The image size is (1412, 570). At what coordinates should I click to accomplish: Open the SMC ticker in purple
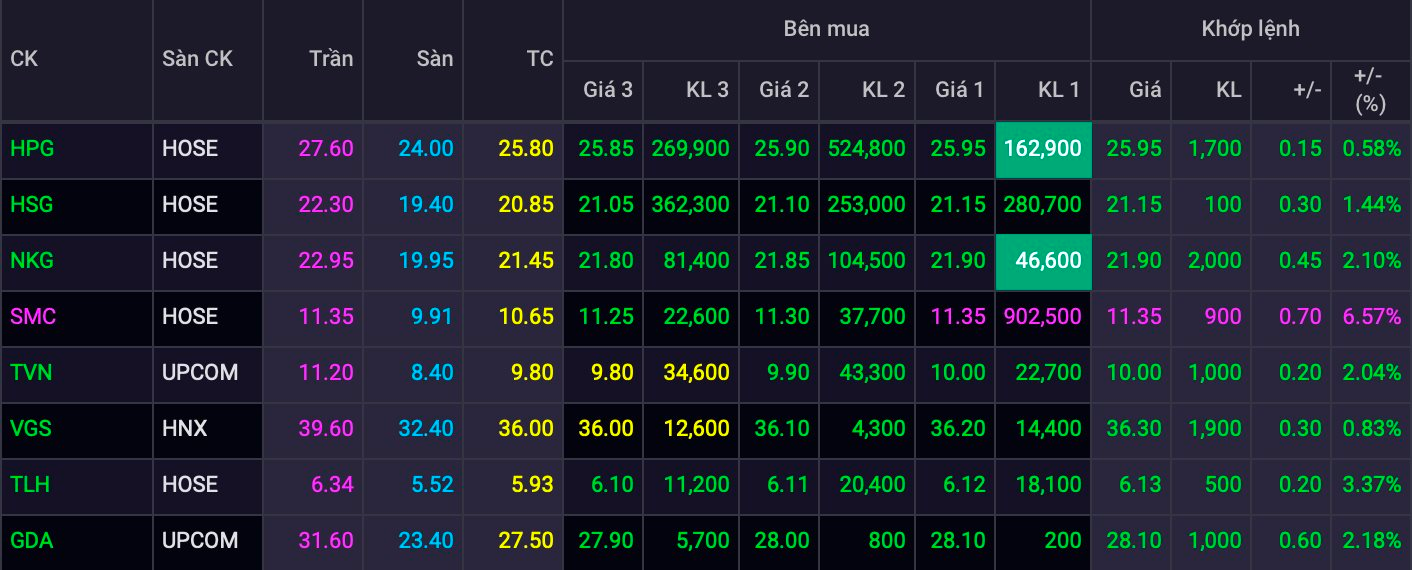[x=33, y=317]
